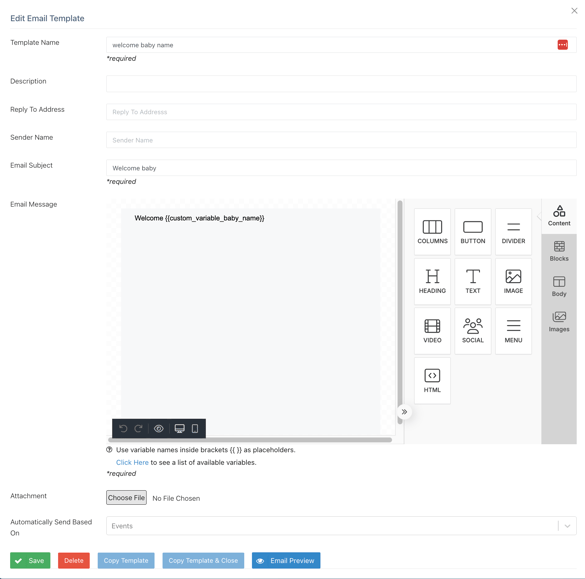585x579 pixels.
Task: Click the editor vertical scrollbar
Action: 400,312
